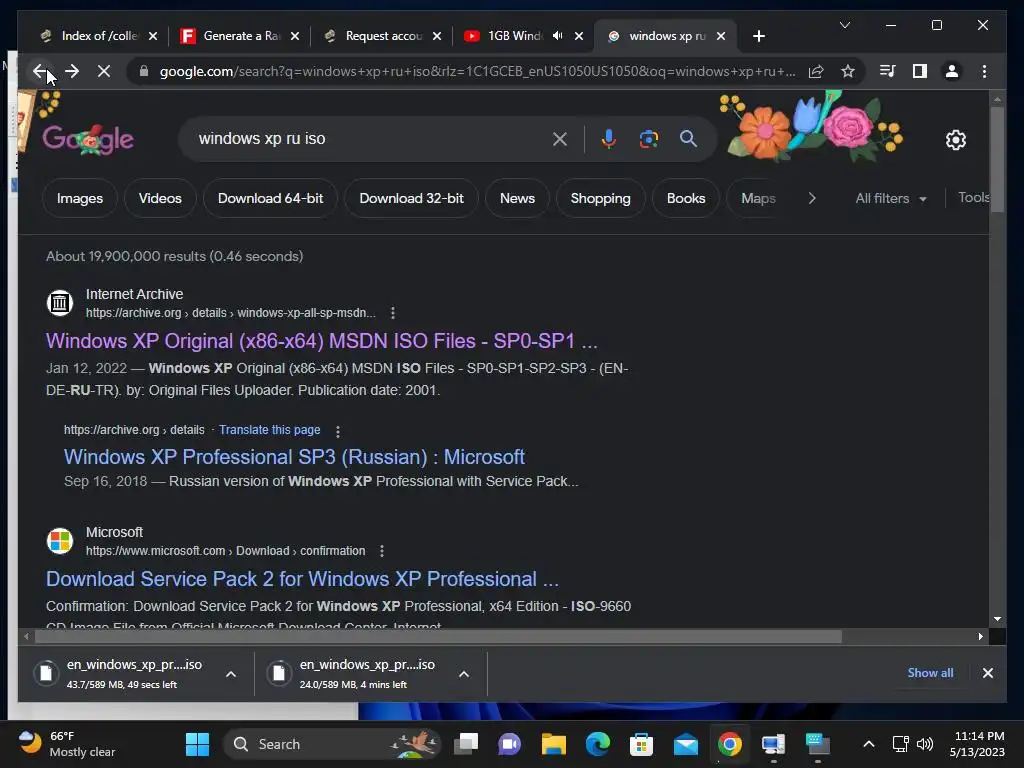
Task: Open Task View on taskbar
Action: click(466, 744)
